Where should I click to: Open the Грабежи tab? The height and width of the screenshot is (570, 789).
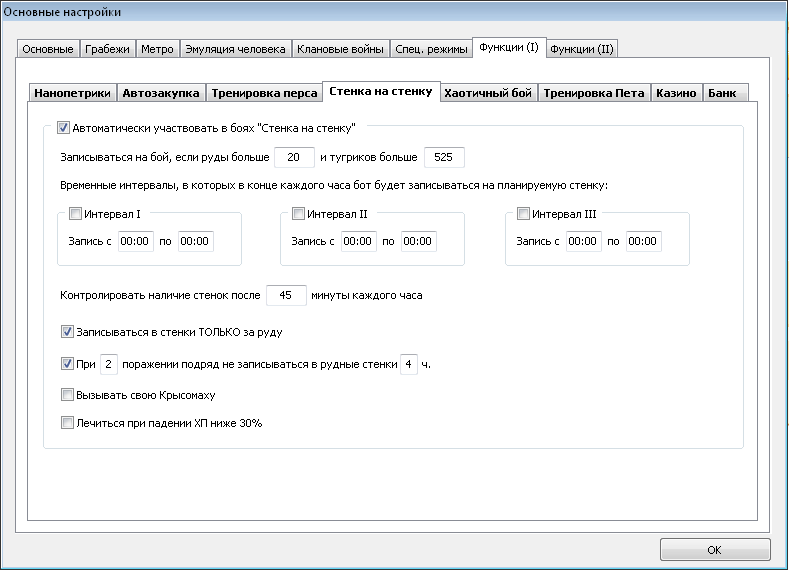click(107, 49)
